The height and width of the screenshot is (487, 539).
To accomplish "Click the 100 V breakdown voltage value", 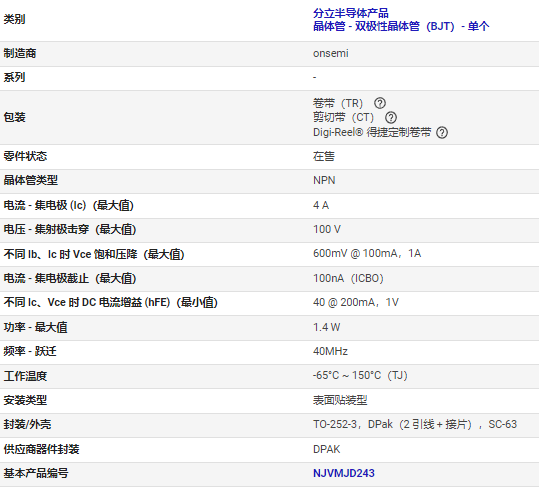I will coord(327,229).
